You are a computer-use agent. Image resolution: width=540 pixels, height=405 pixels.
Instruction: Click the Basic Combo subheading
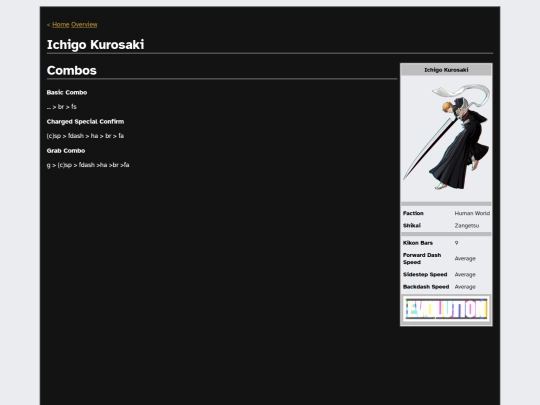(x=67, y=92)
